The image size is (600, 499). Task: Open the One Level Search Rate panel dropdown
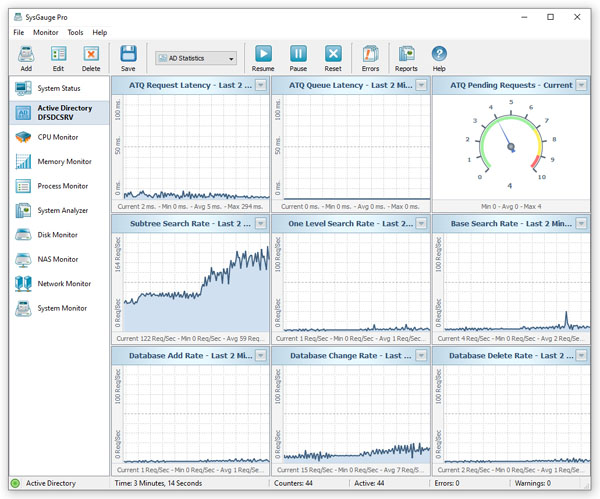[x=421, y=223]
